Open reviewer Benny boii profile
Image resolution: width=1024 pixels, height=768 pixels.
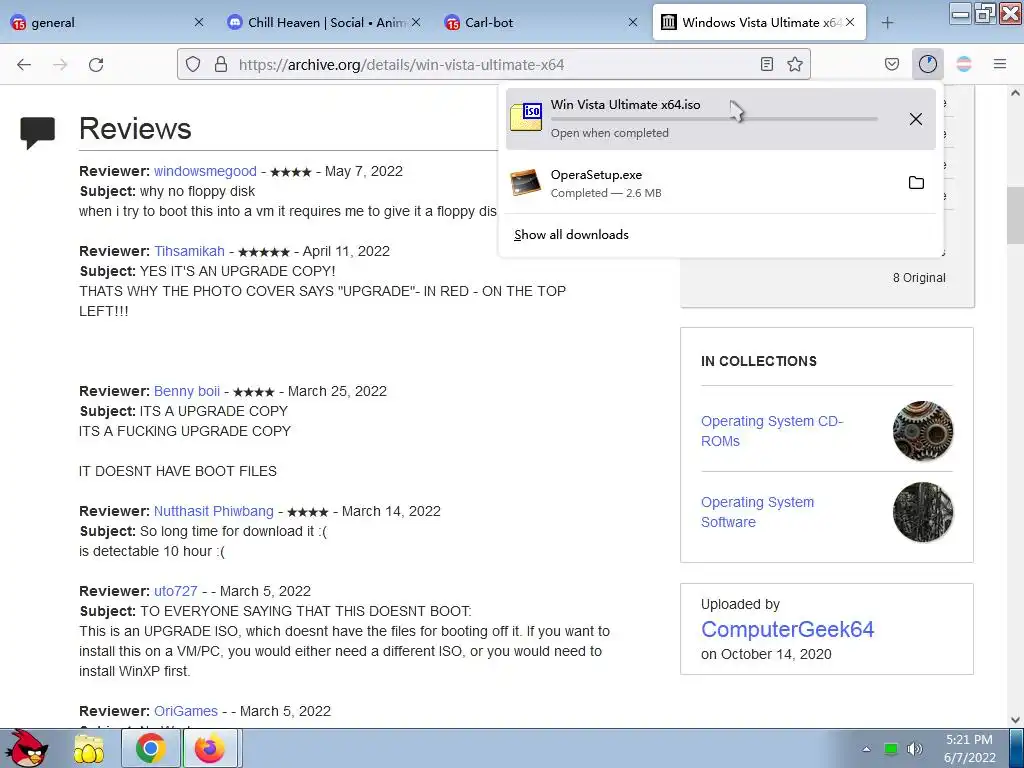click(x=187, y=391)
